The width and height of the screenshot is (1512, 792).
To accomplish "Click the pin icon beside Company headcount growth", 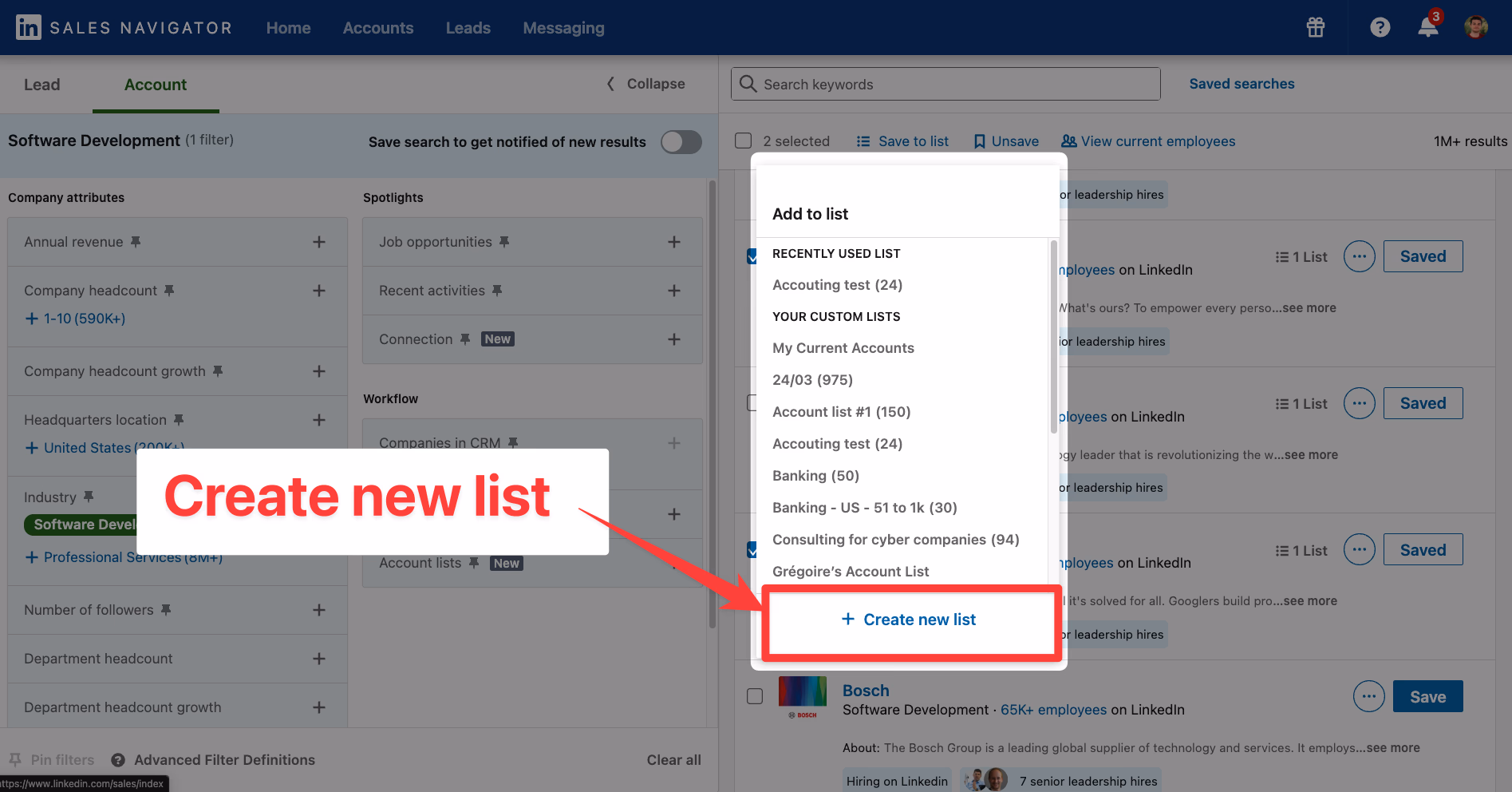I will [x=218, y=370].
